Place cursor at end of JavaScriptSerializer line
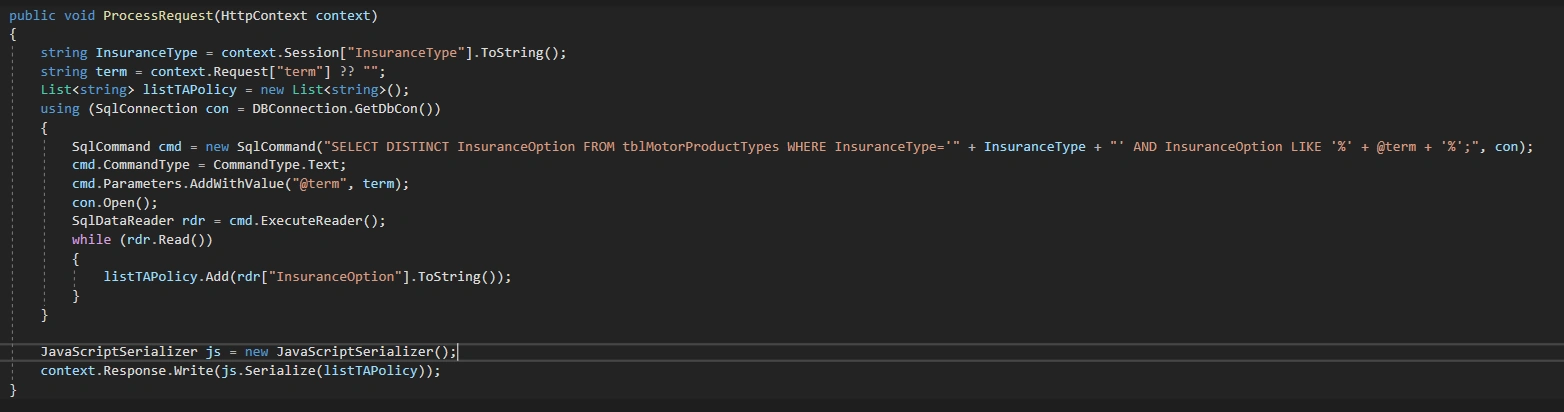 (458, 352)
